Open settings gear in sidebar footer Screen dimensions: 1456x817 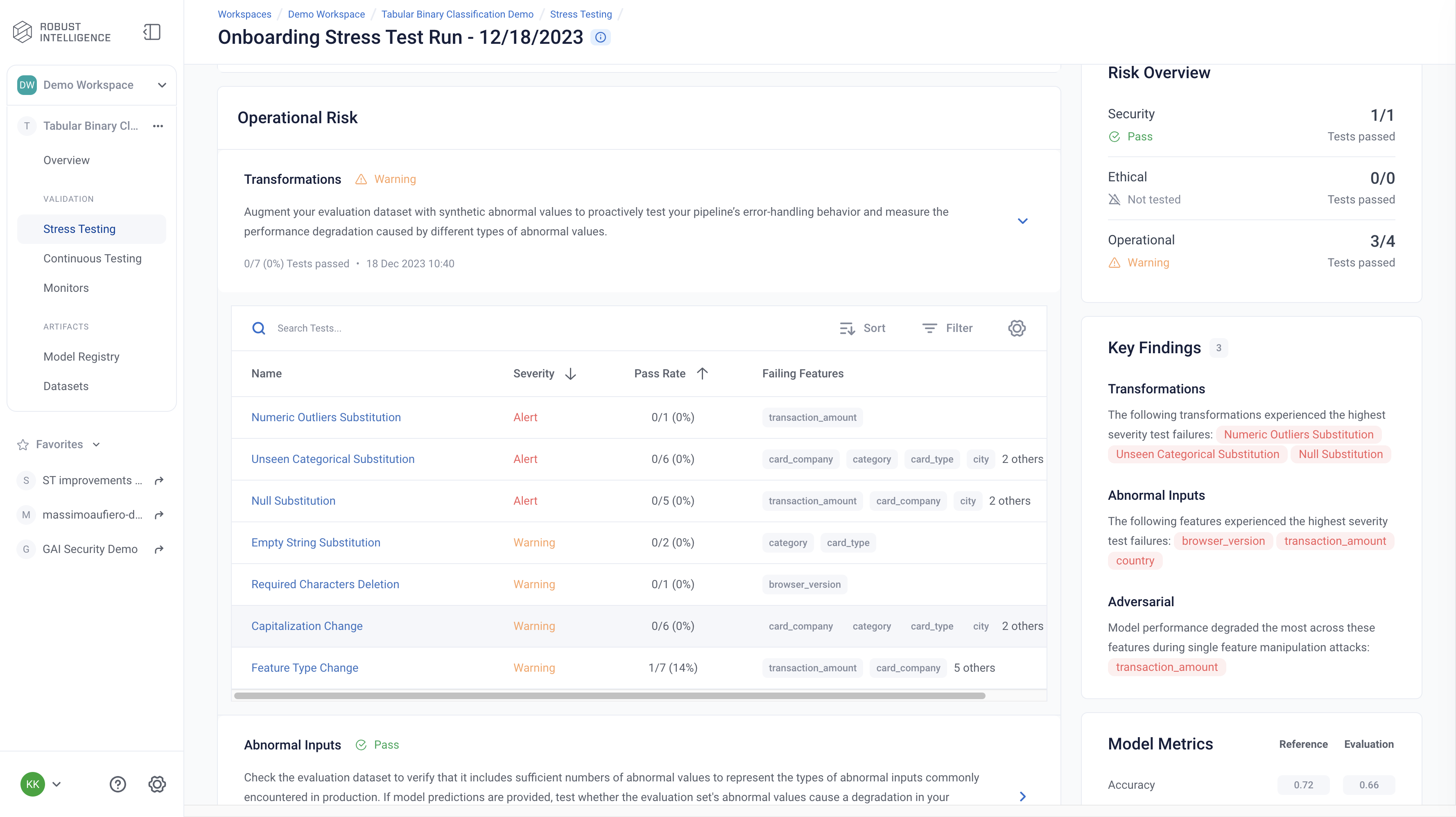pyautogui.click(x=157, y=784)
